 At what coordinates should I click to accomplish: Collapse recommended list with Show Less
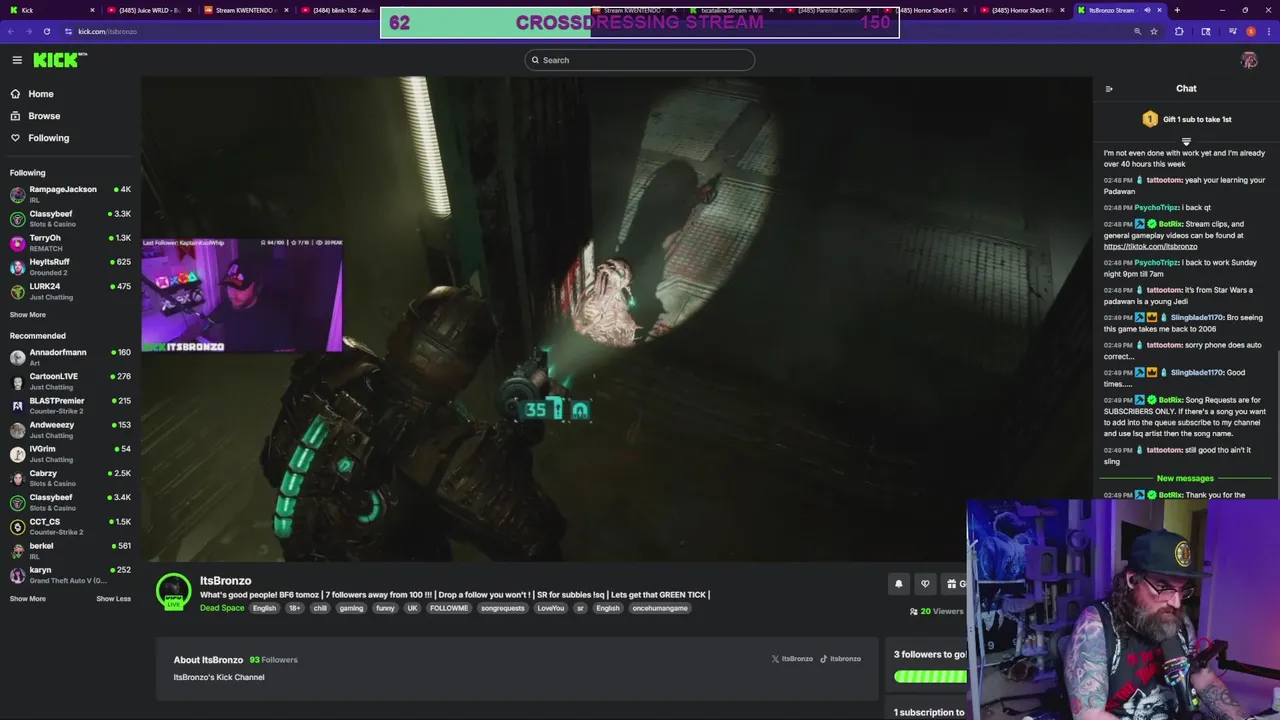[113, 599]
